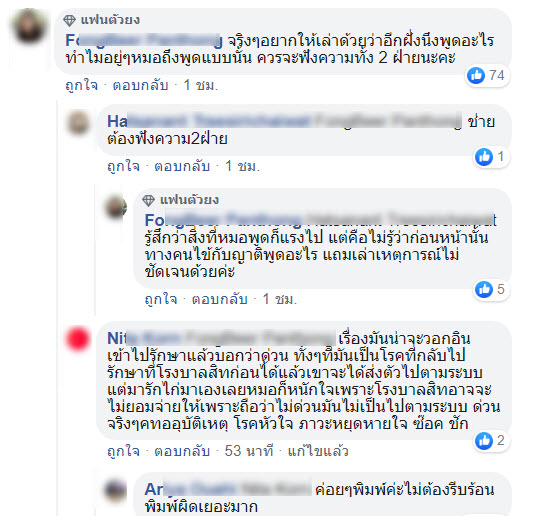The height and width of the screenshot is (516, 548).
Task: Open the avatar of the bottom Ar commenter
Action: (x=116, y=490)
